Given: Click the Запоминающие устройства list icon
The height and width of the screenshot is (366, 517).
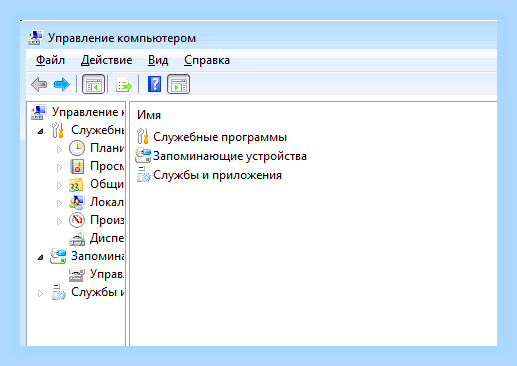Looking at the screenshot, I should tap(143, 155).
